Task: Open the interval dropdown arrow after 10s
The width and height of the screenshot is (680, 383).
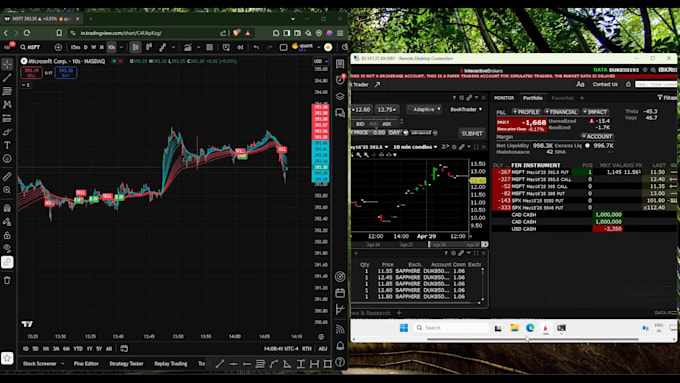Action: 121,47
